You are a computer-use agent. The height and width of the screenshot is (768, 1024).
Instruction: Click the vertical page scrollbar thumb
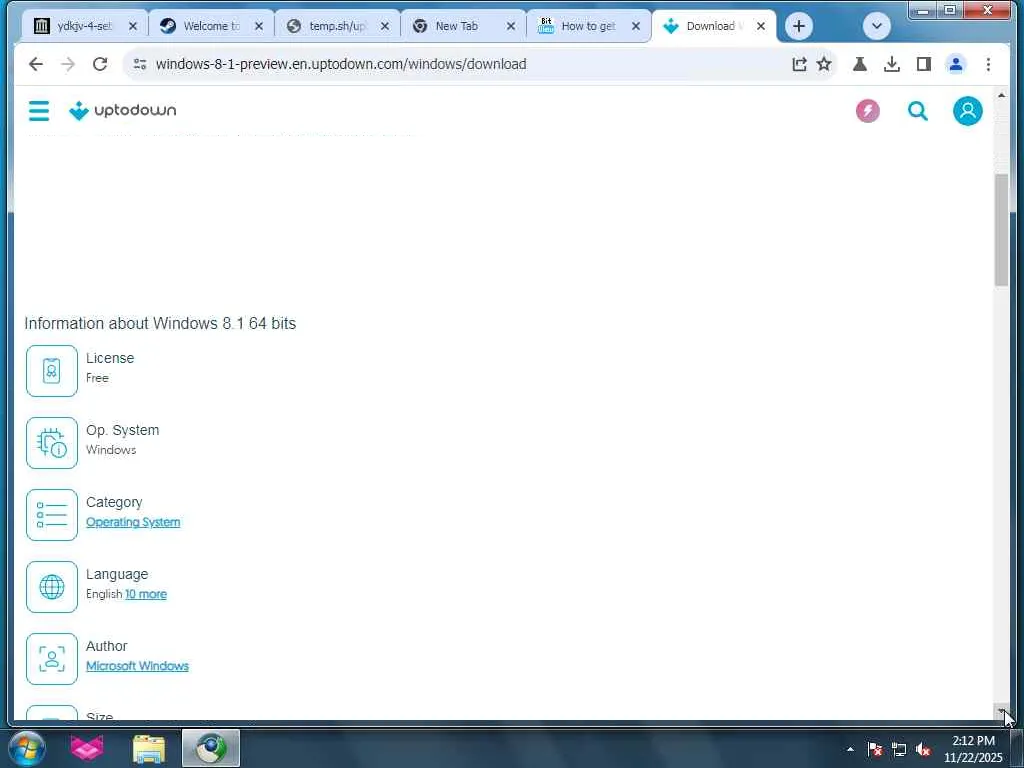pyautogui.click(x=1001, y=230)
